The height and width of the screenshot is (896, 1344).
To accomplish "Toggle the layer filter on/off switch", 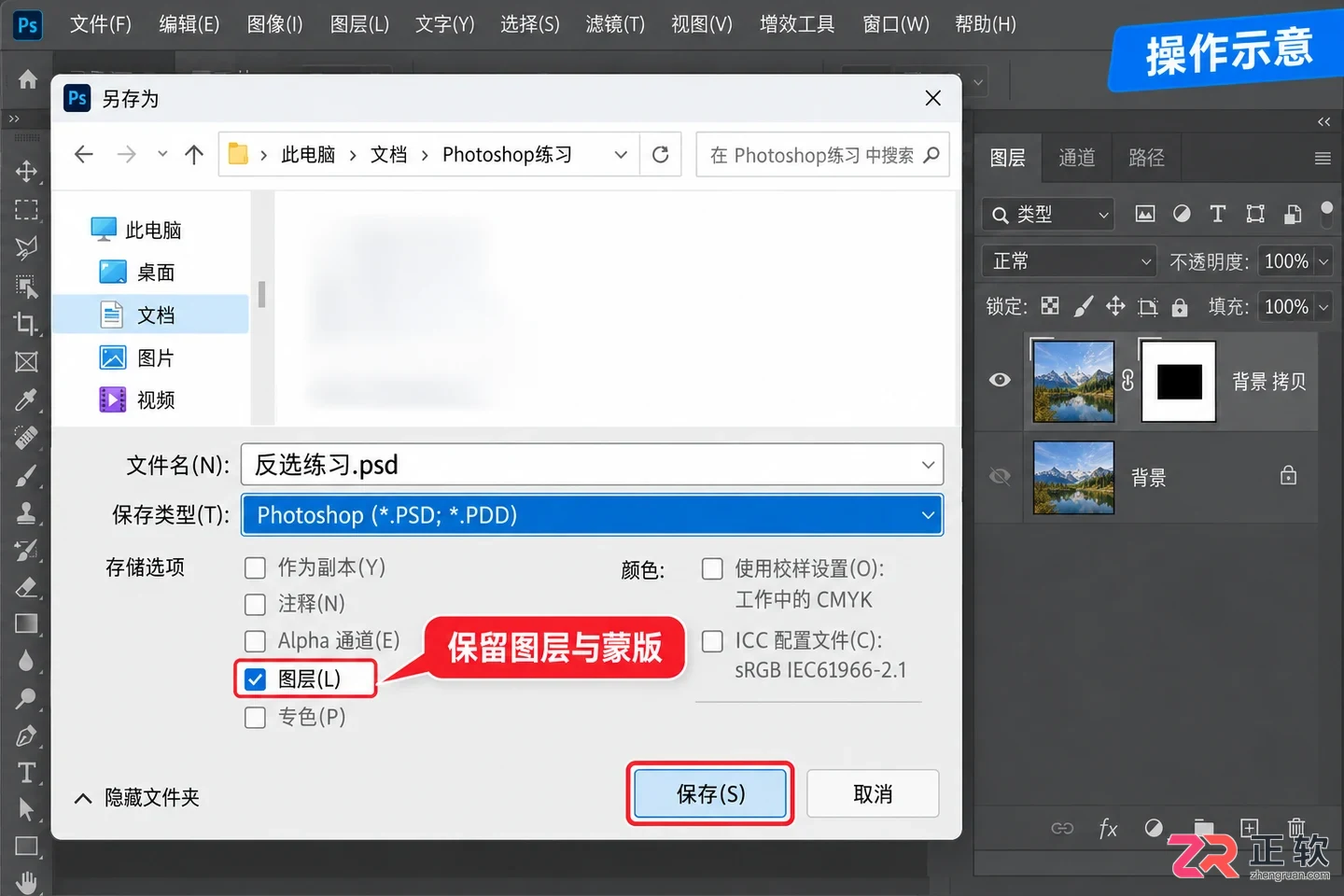I will click(x=1326, y=213).
